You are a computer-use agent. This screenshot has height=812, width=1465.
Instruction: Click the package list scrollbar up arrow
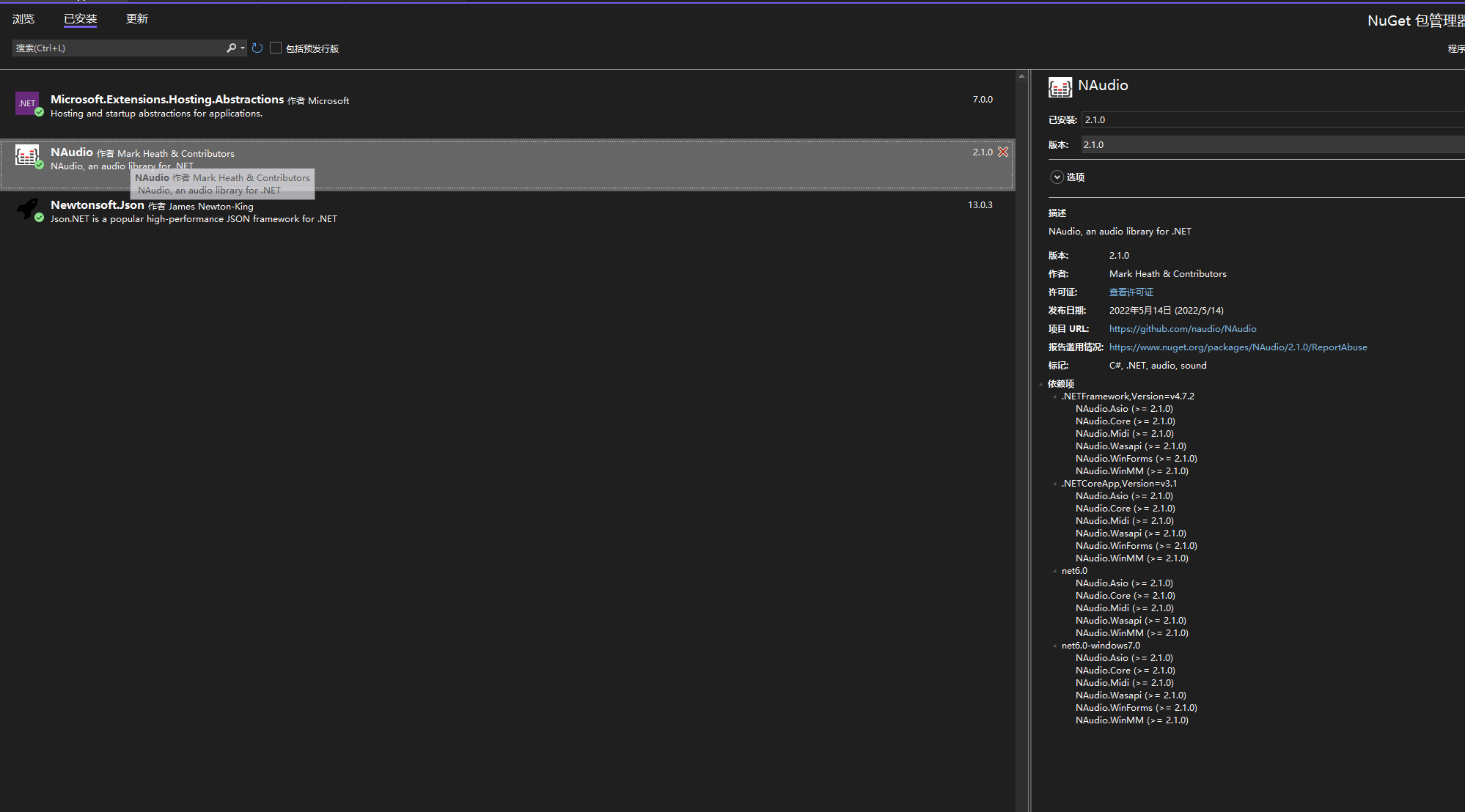(1021, 75)
